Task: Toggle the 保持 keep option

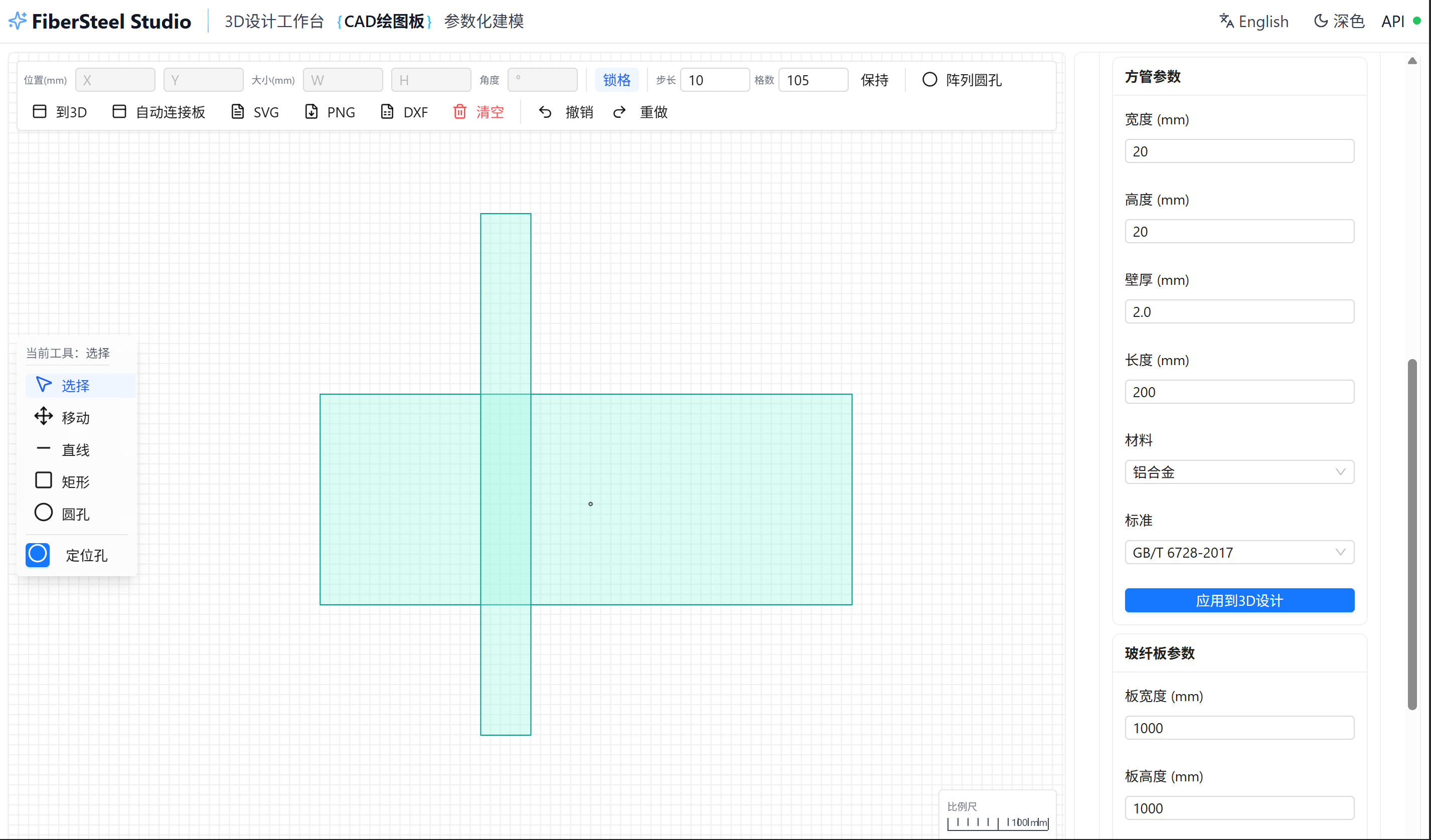Action: [x=874, y=80]
